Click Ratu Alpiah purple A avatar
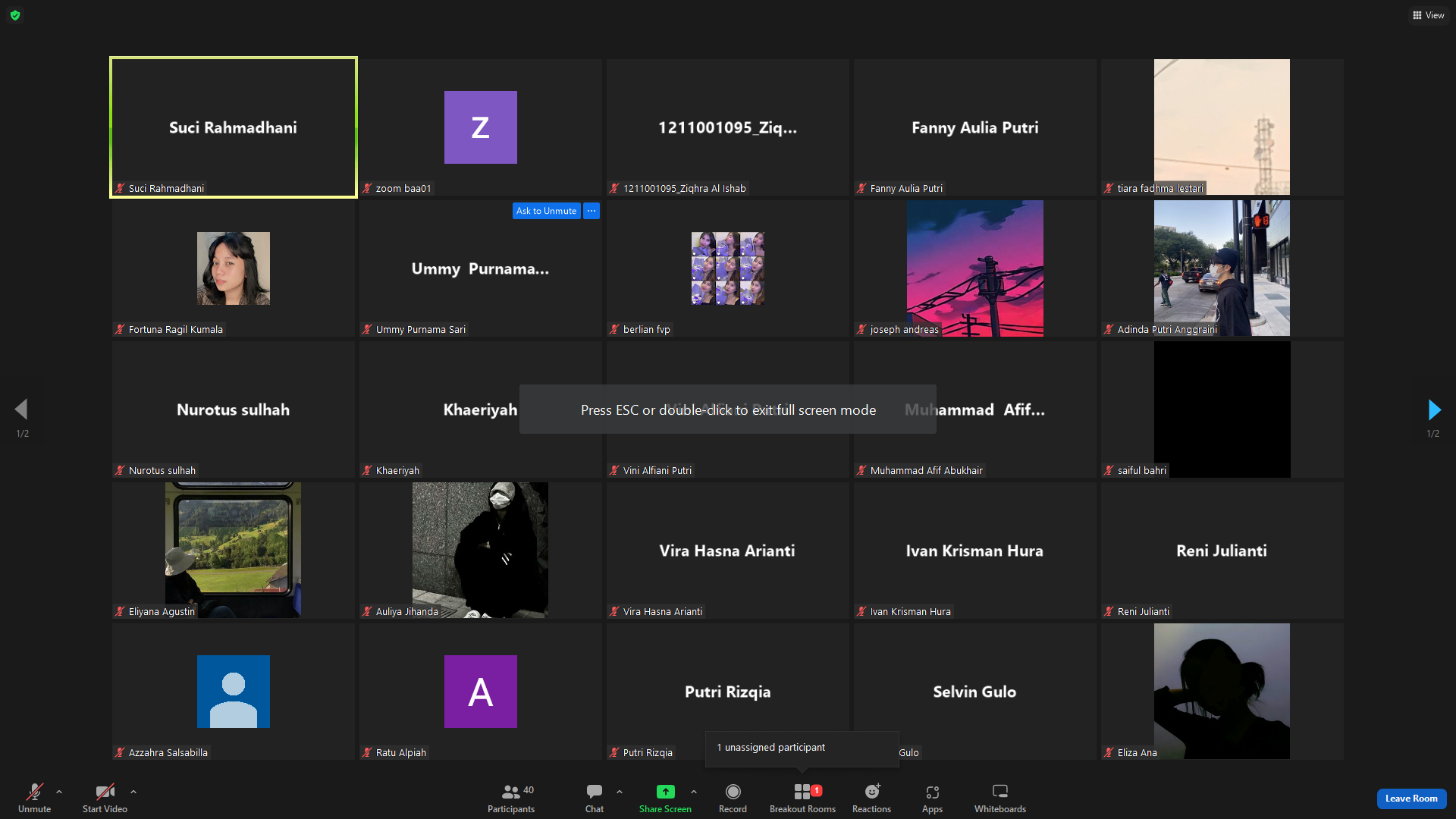Screen dimensions: 1456x819 point(481,692)
